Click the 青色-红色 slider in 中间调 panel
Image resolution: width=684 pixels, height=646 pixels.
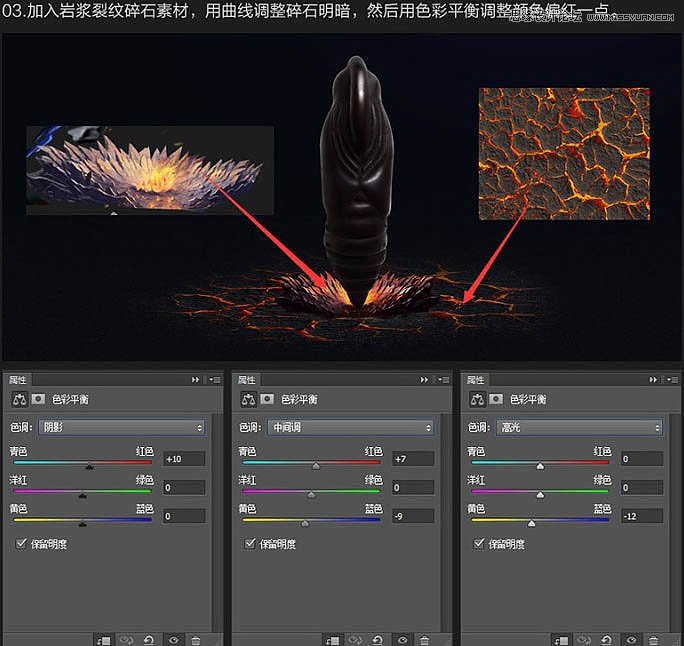(311, 462)
